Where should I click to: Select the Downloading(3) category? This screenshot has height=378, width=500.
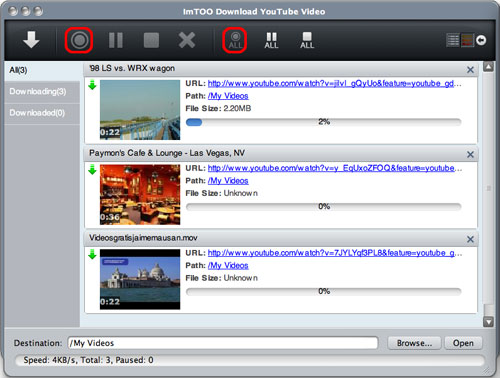(x=42, y=92)
